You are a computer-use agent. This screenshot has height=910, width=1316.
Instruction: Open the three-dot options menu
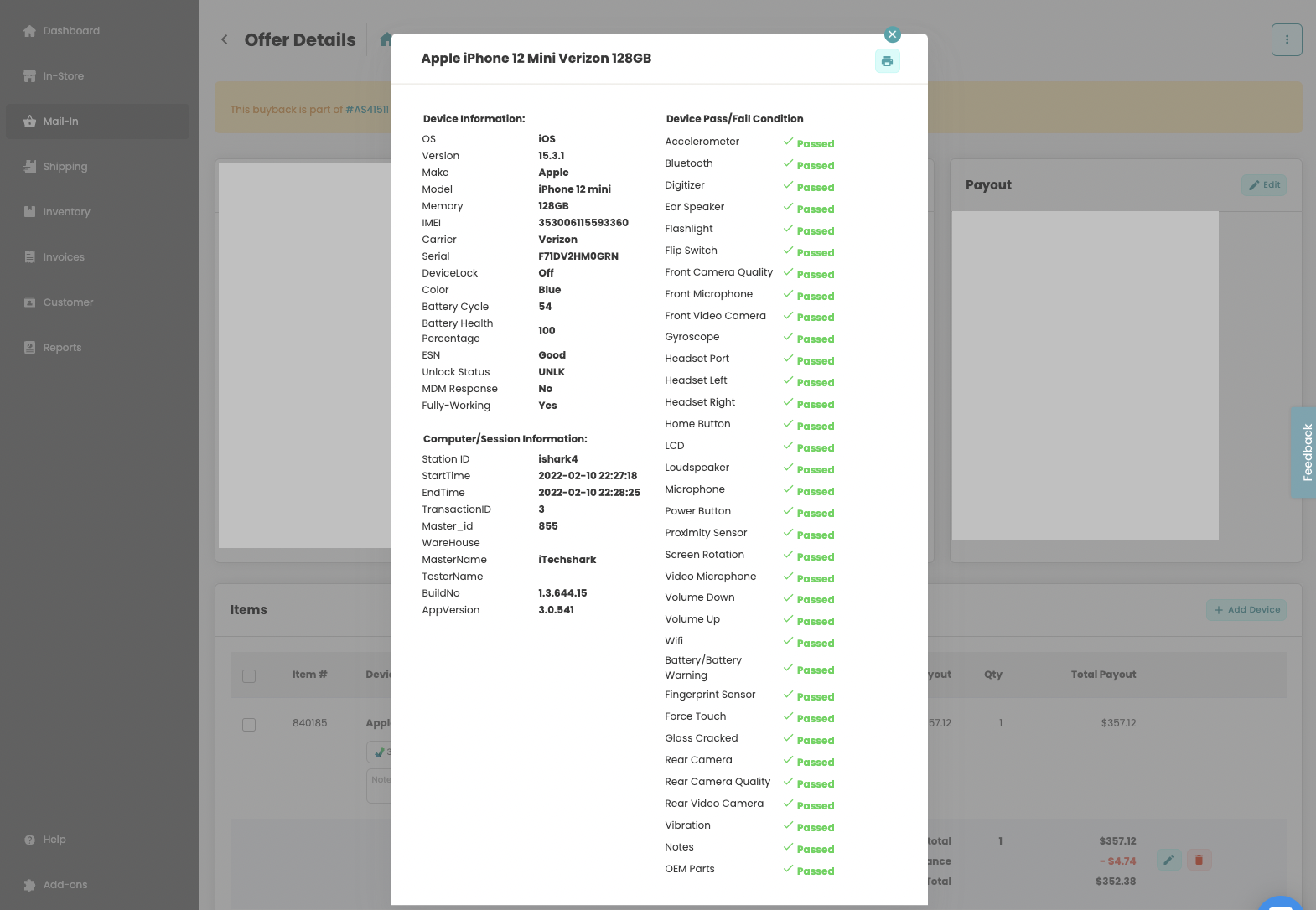1287,39
